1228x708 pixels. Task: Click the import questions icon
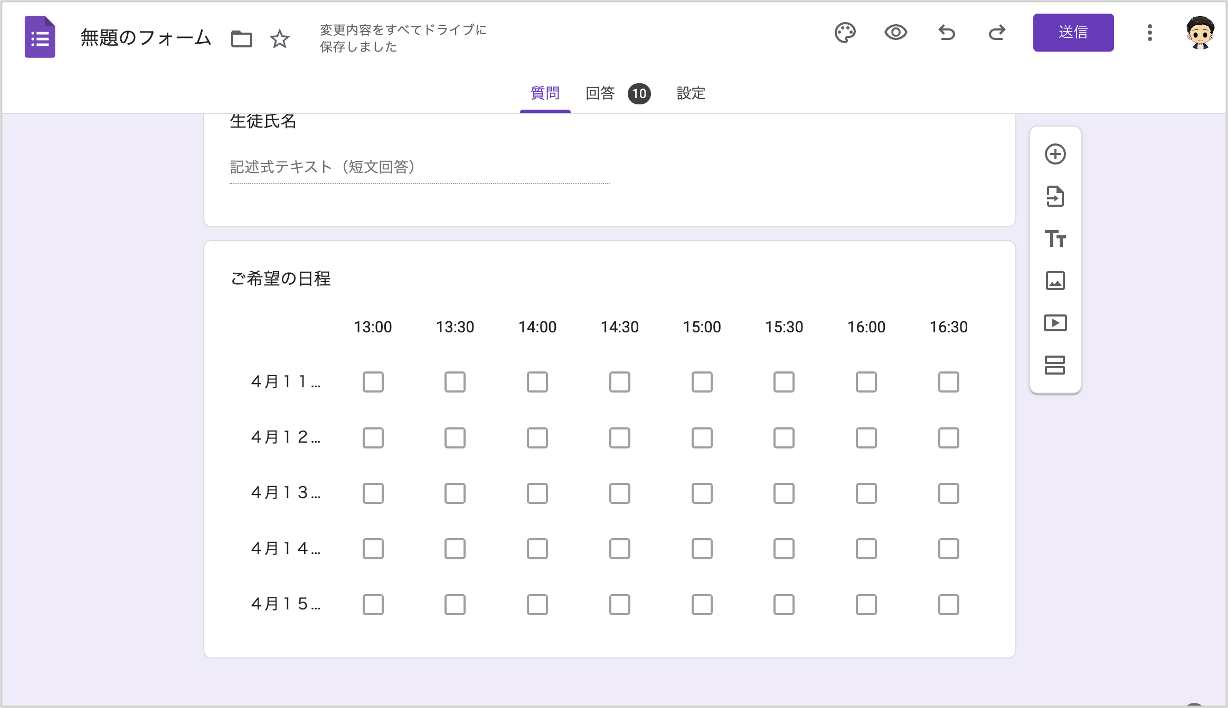coord(1055,197)
